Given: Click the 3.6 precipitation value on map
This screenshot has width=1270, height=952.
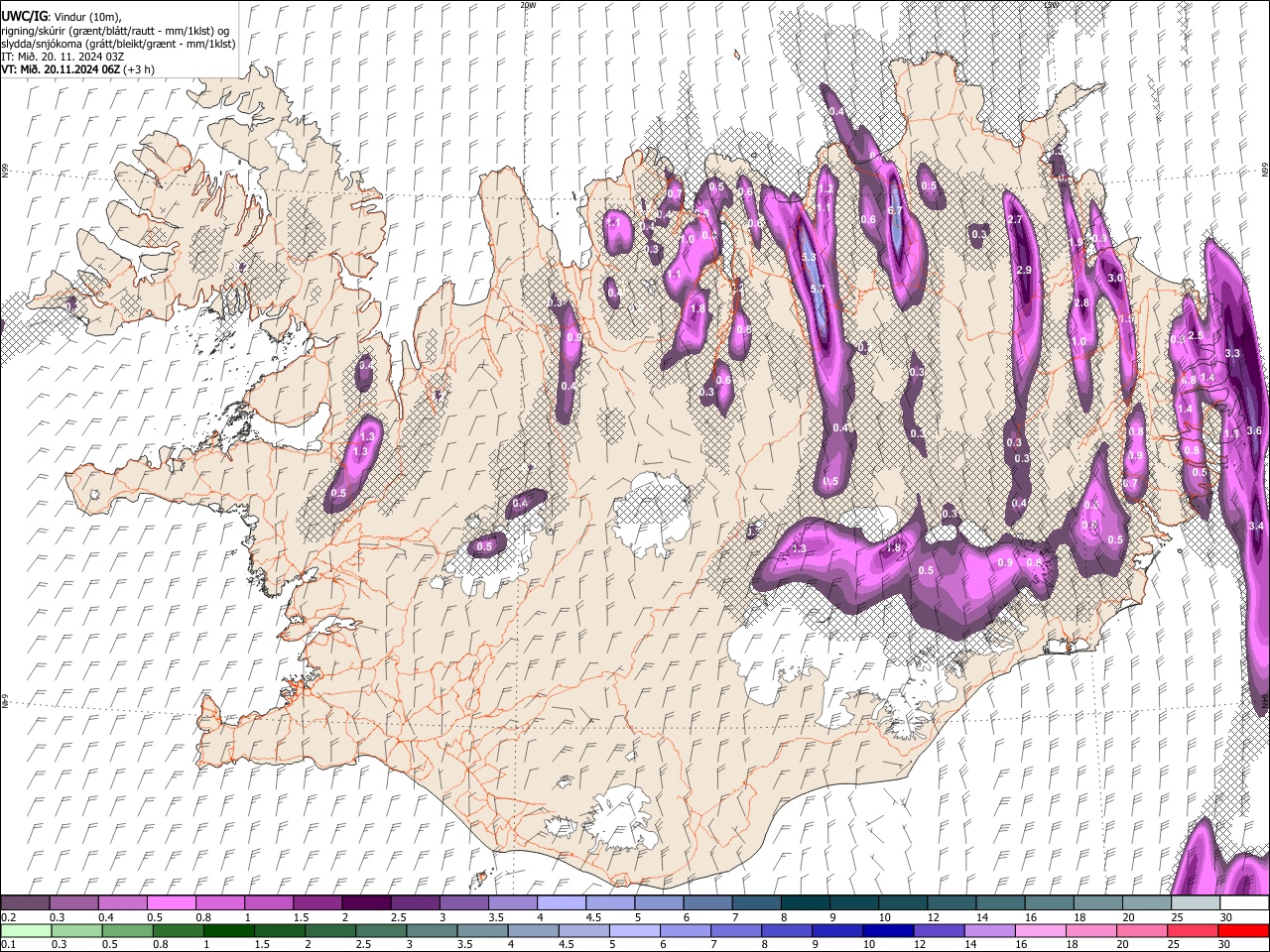Looking at the screenshot, I should point(1254,430).
